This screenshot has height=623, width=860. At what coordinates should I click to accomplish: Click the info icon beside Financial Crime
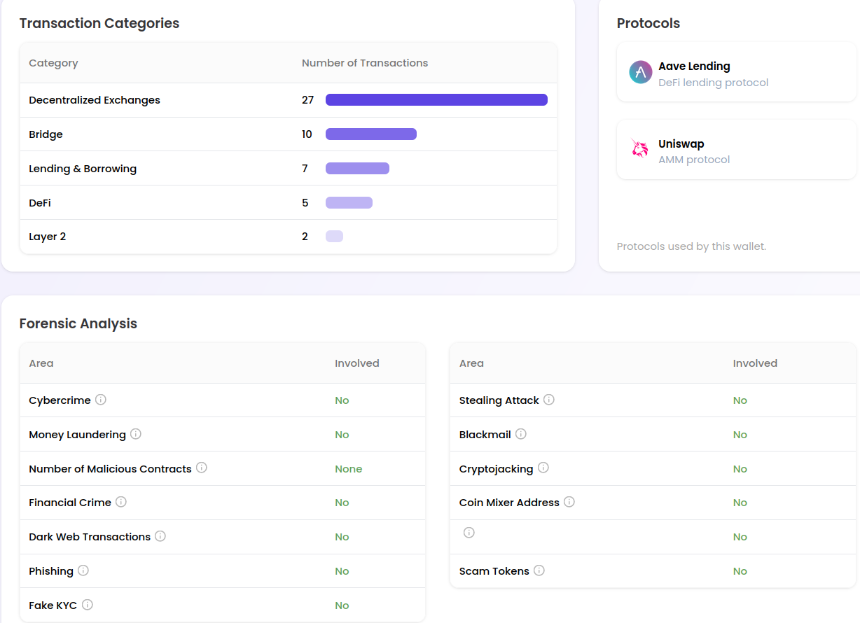point(121,502)
